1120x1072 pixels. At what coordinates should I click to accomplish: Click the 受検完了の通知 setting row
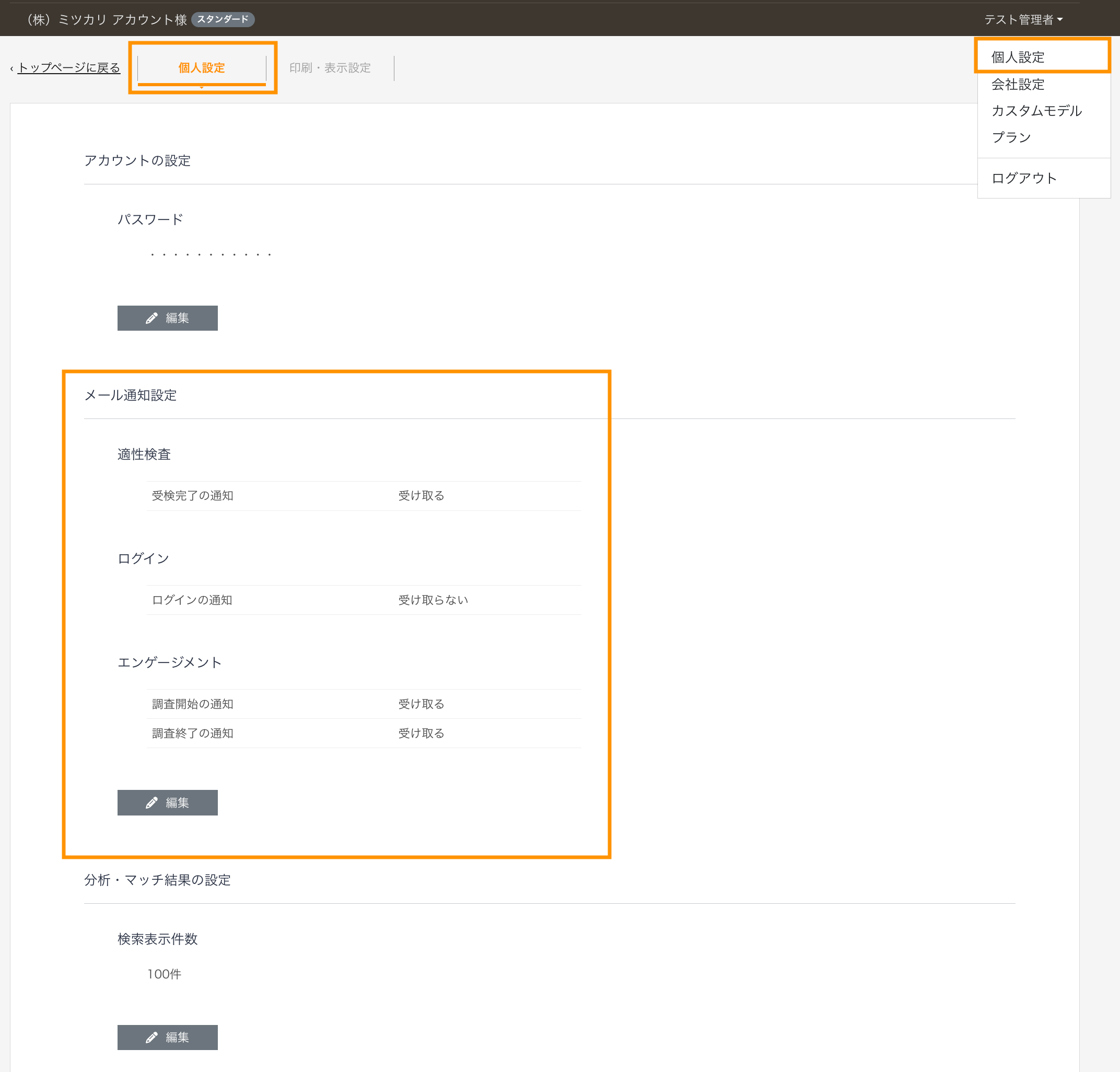pos(193,496)
